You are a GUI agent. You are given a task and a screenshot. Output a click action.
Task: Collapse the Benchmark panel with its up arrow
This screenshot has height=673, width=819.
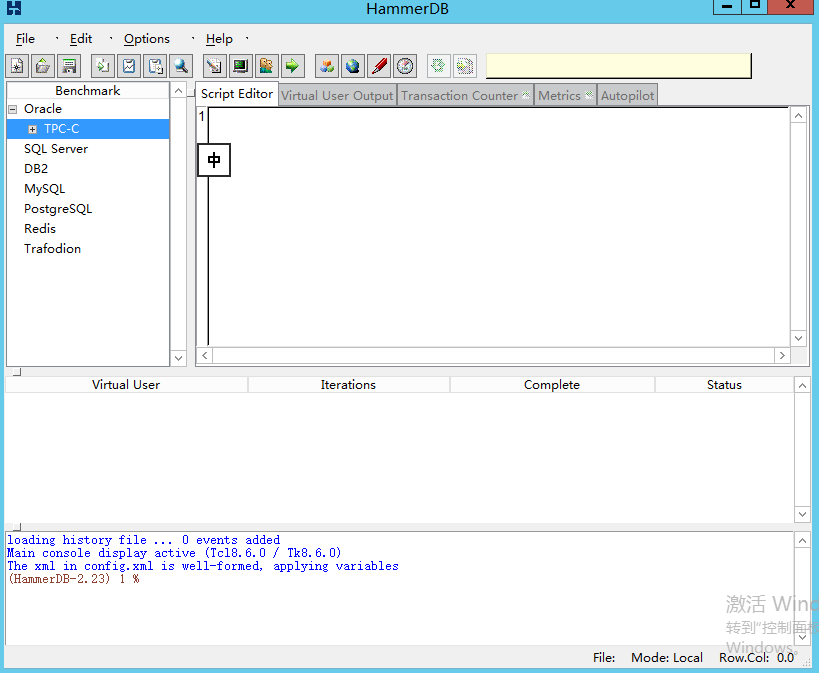pyautogui.click(x=178, y=89)
